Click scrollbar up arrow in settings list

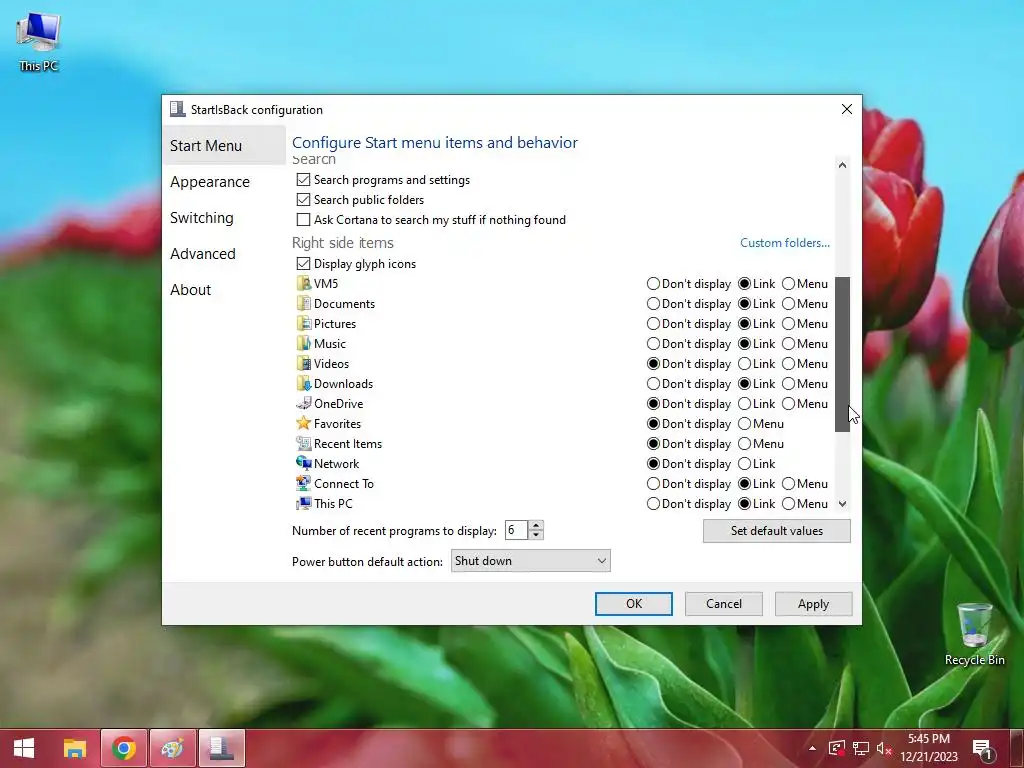coord(842,165)
